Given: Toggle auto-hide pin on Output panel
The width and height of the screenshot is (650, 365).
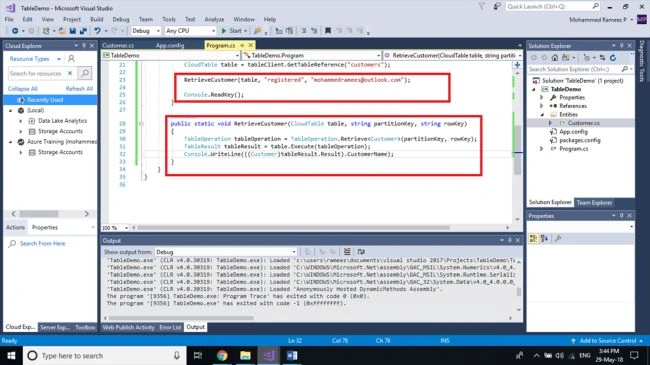Looking at the screenshot, I should (x=509, y=240).
